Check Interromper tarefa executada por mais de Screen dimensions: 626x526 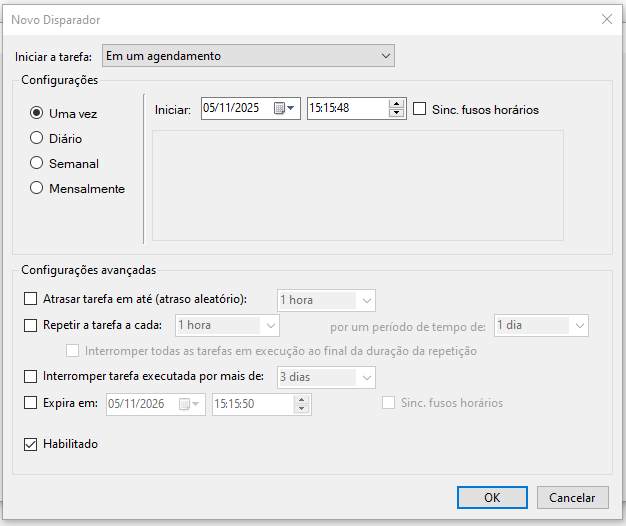(x=30, y=376)
